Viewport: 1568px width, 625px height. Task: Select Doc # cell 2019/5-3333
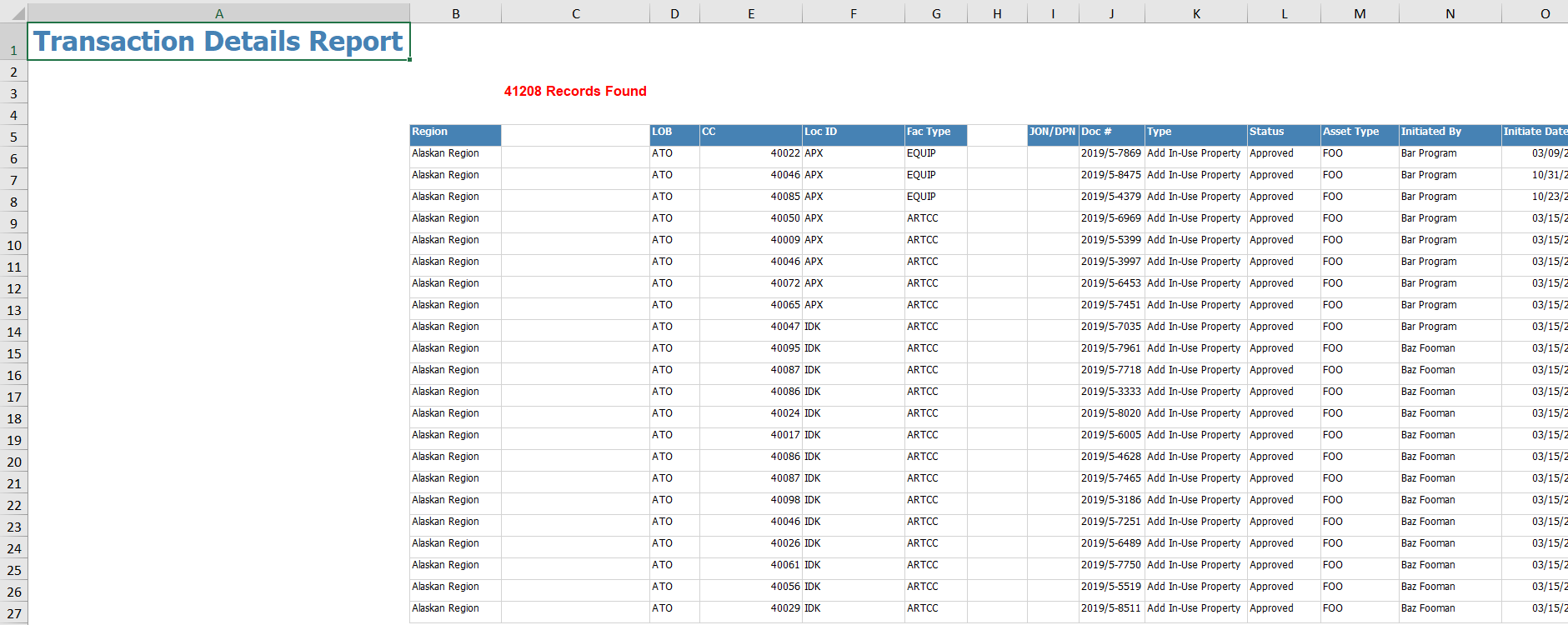pyautogui.click(x=1112, y=395)
